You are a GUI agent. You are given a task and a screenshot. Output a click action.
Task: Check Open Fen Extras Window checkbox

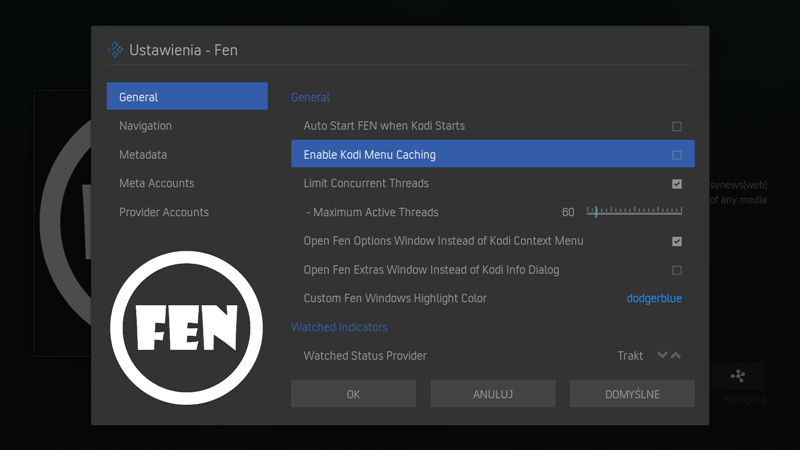pyautogui.click(x=677, y=270)
